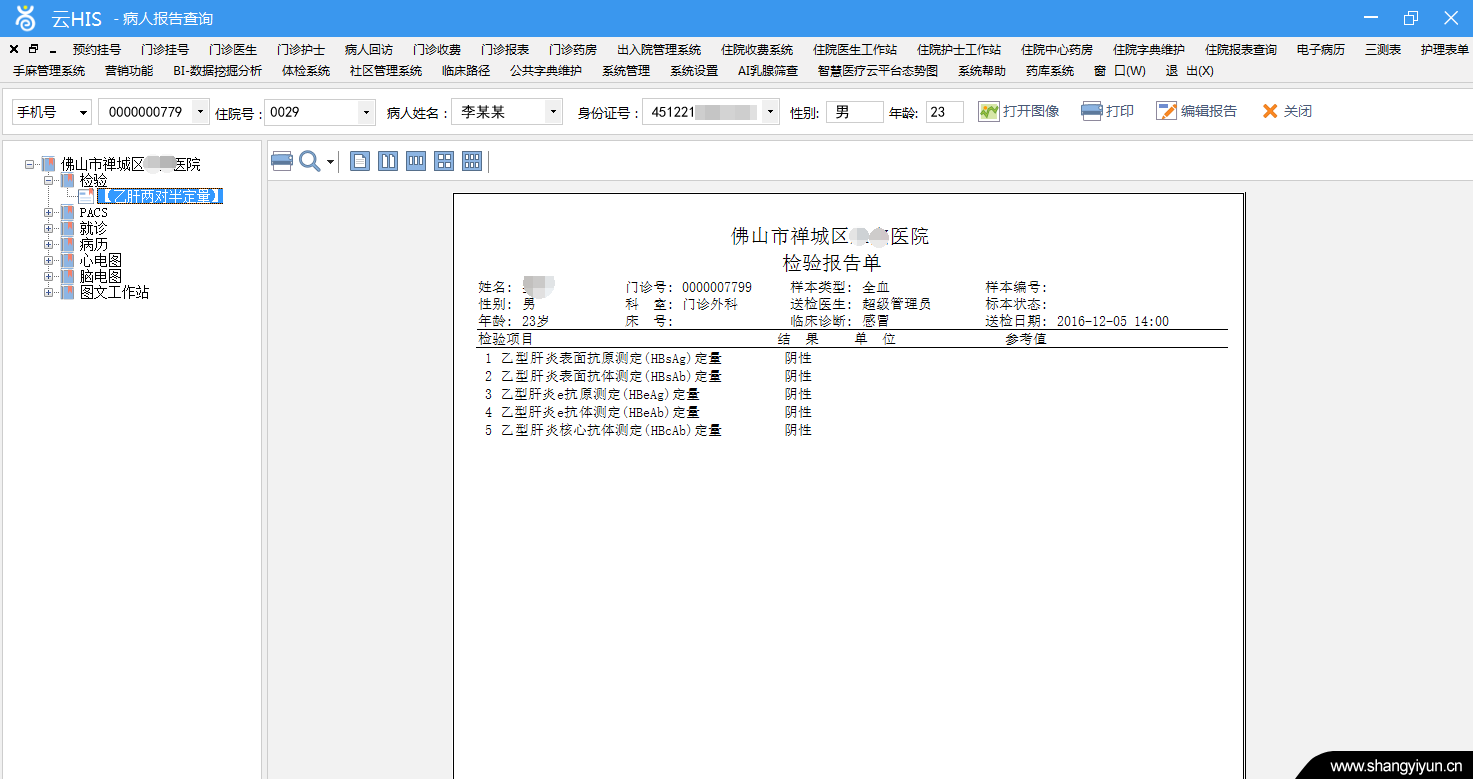Expand the 病历 tree node
The height and width of the screenshot is (779, 1473).
pyautogui.click(x=48, y=244)
